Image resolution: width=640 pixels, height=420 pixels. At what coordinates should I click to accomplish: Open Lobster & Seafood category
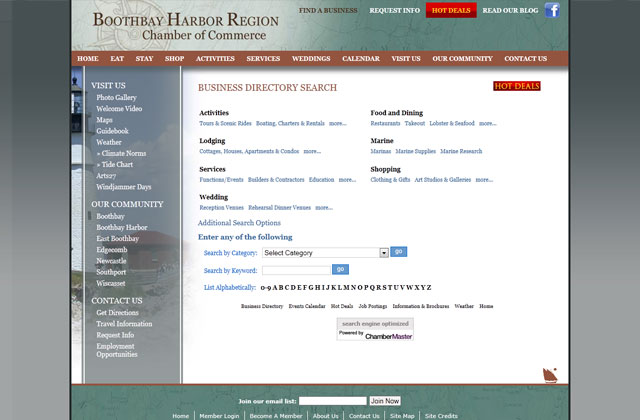point(452,123)
